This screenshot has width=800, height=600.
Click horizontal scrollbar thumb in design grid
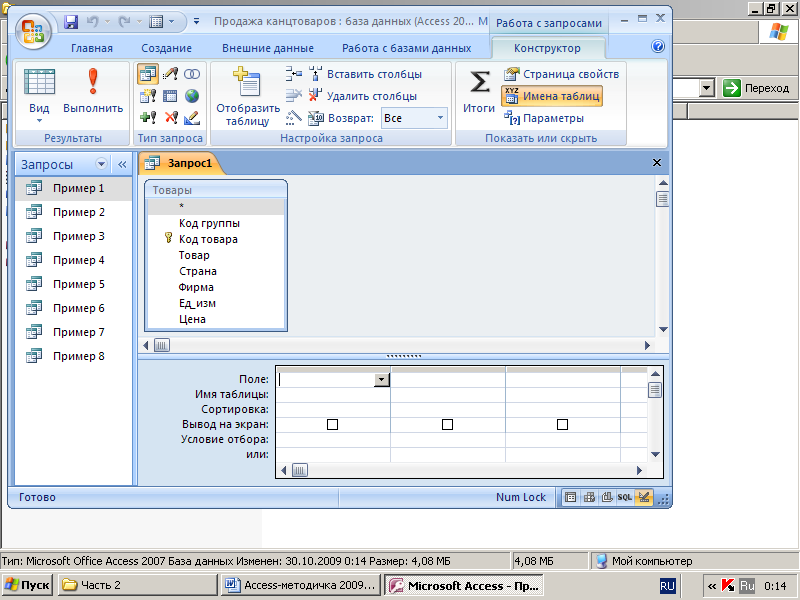pyautogui.click(x=299, y=470)
